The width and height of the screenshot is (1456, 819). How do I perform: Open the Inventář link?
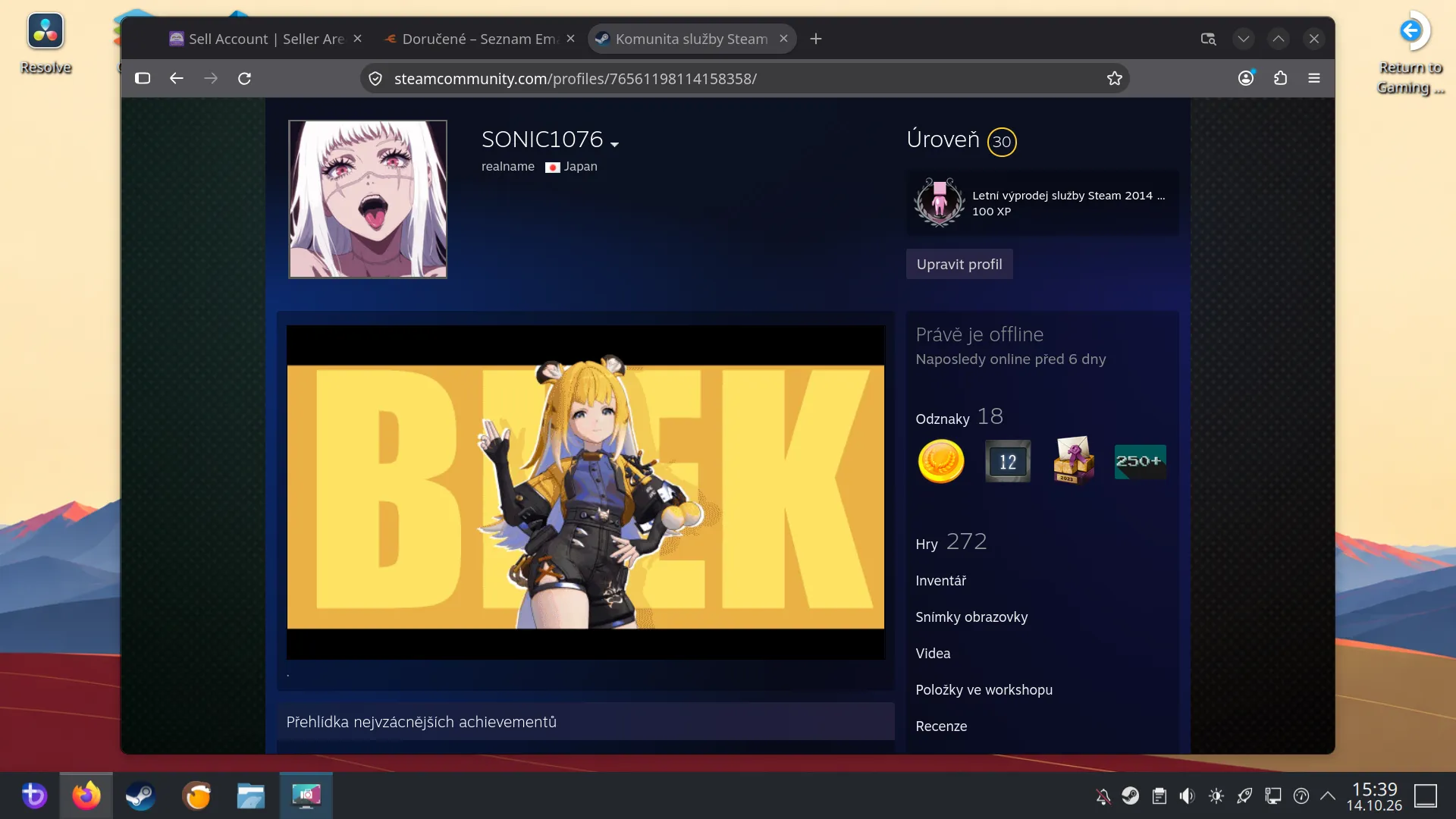(x=940, y=580)
